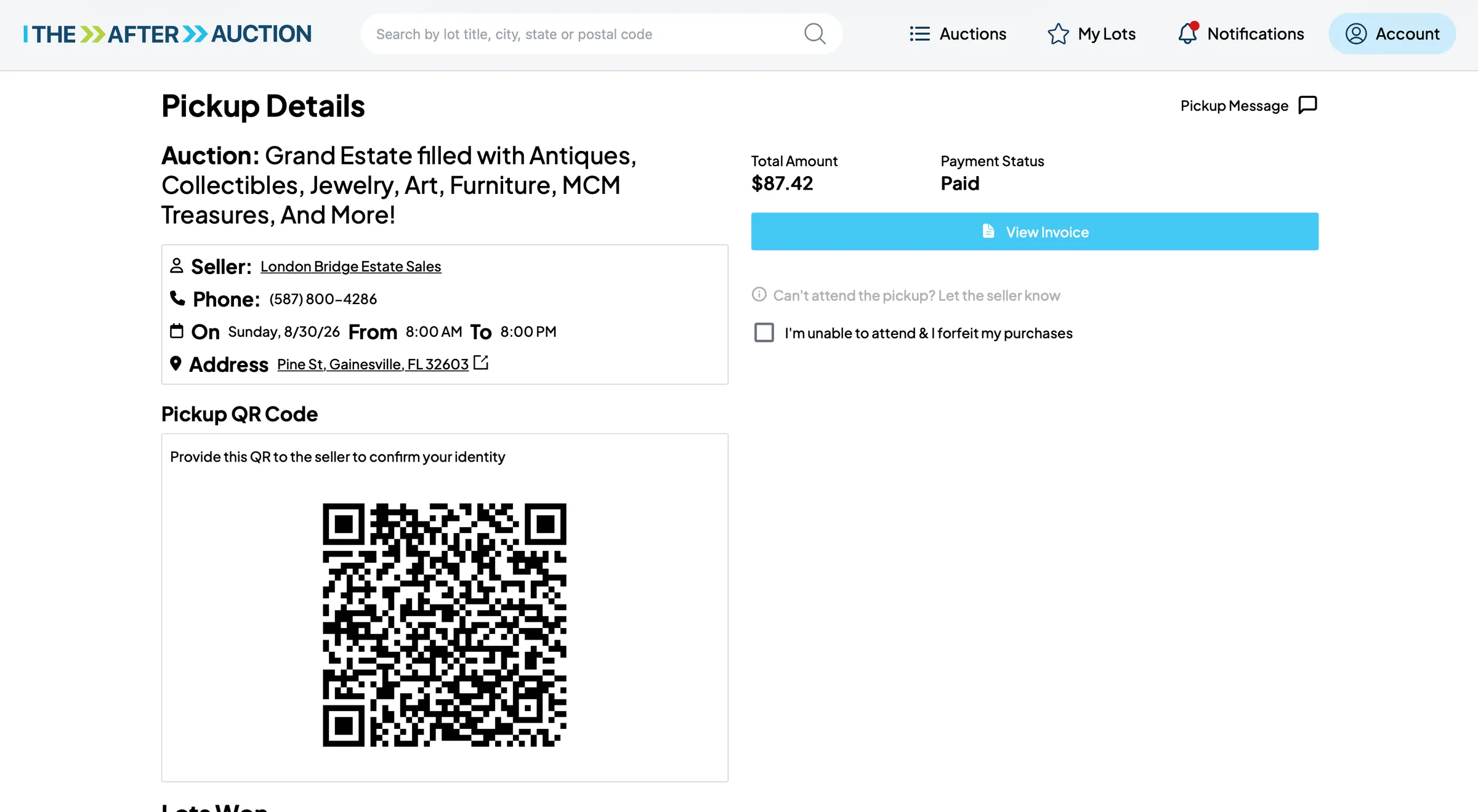Click the external link icon beside address
This screenshot has height=812, width=1478.
(x=481, y=363)
